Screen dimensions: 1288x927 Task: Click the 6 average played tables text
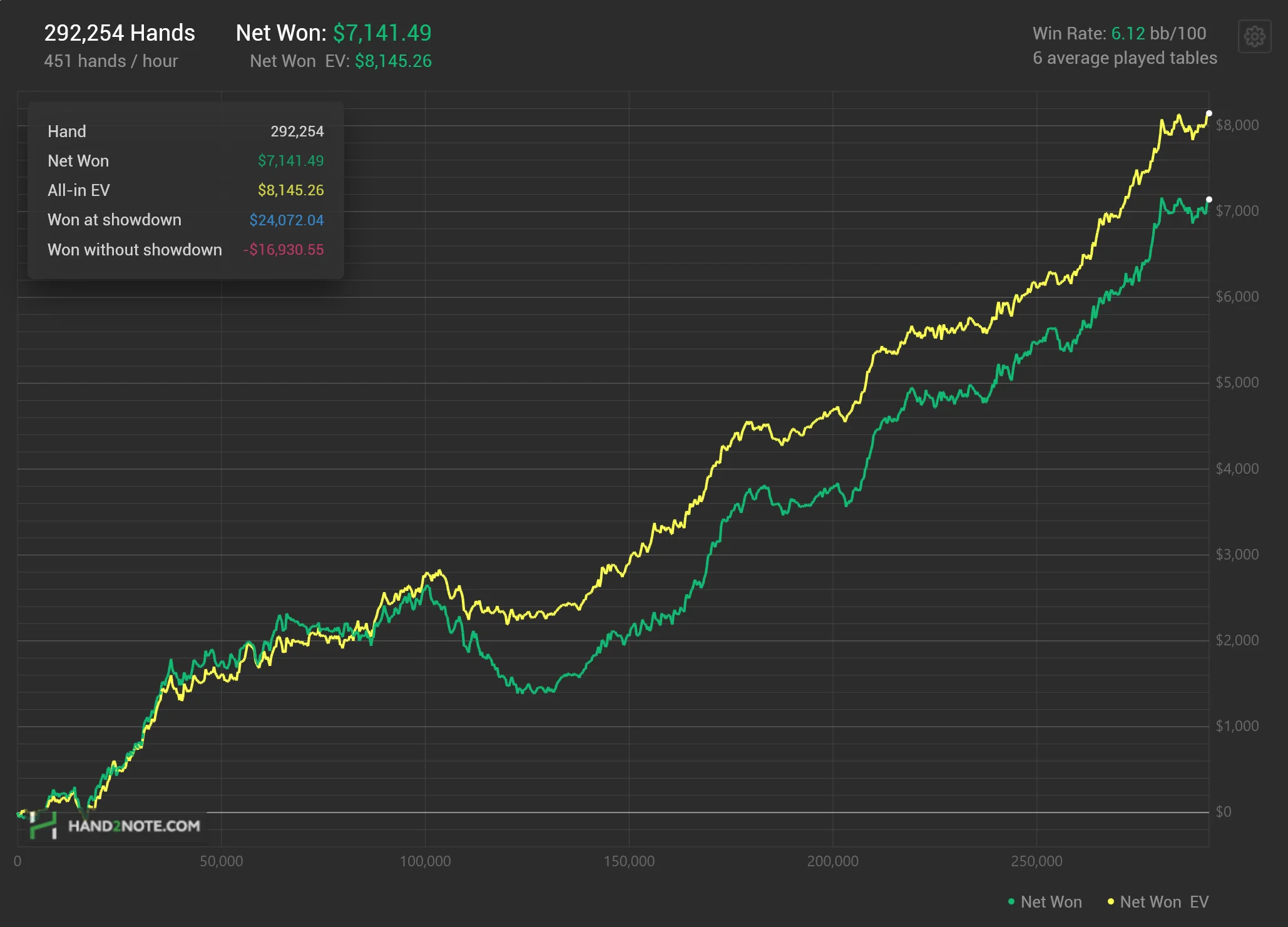click(x=1125, y=58)
